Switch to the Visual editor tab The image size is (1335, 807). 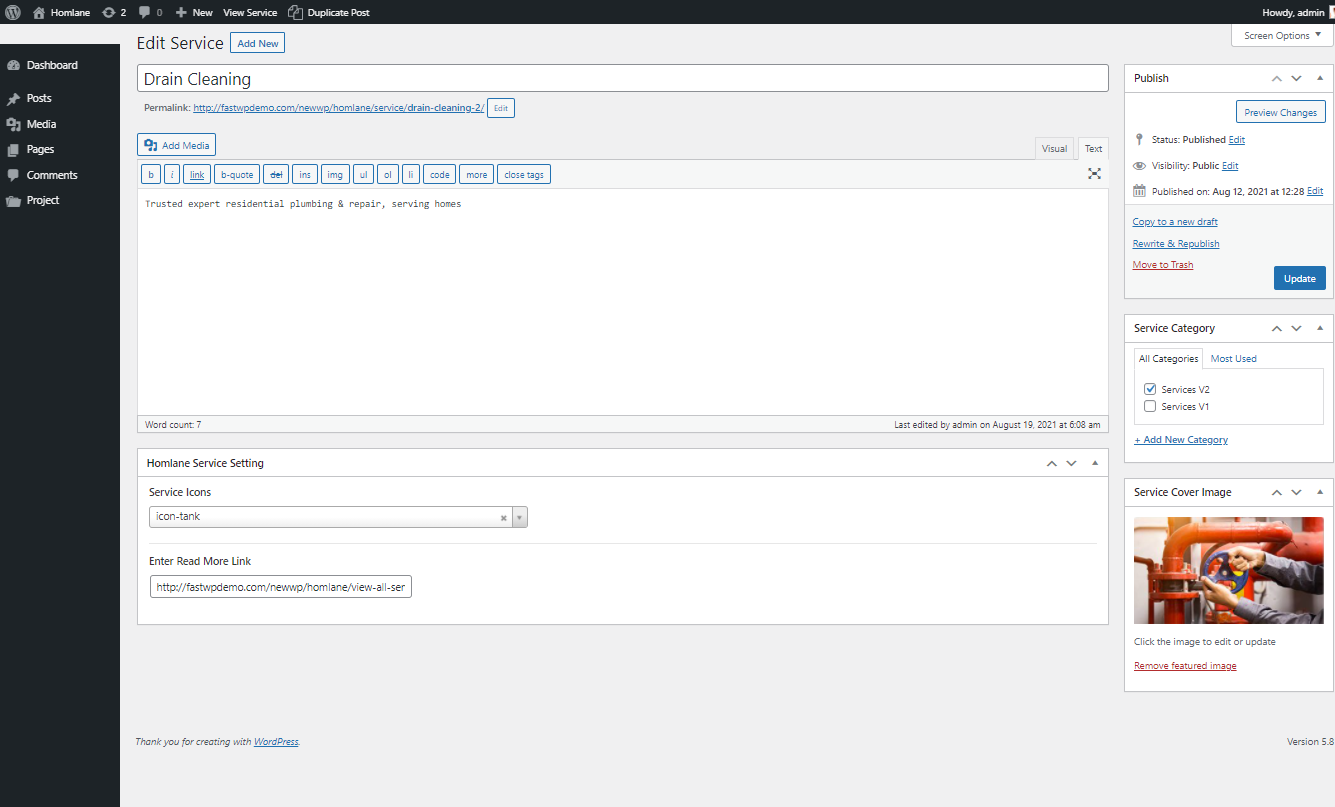click(1054, 149)
